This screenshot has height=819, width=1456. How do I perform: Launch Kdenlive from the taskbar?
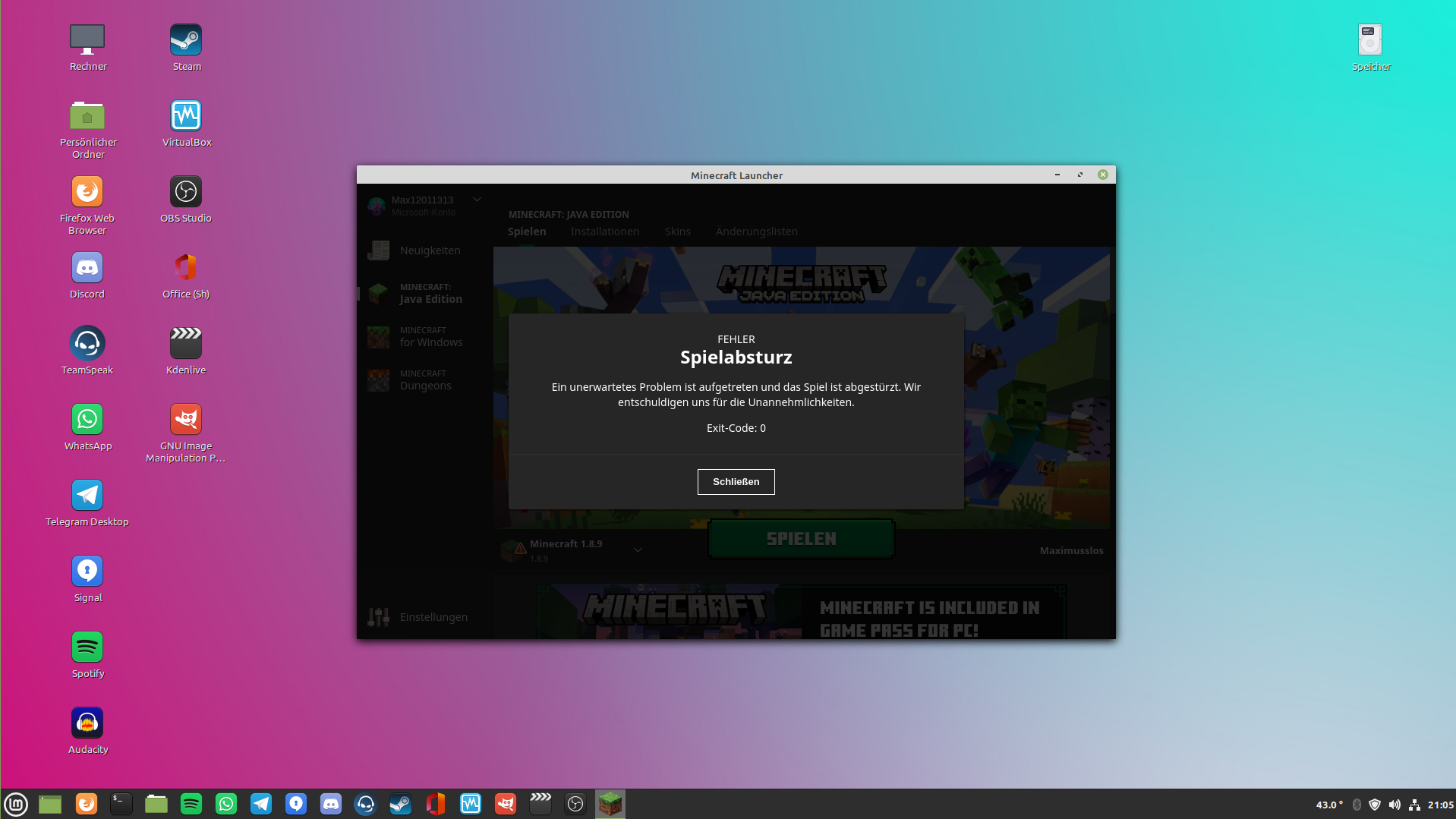pyautogui.click(x=540, y=804)
